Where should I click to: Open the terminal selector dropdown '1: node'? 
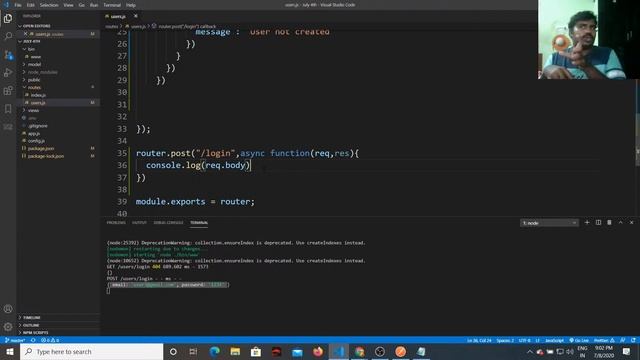point(549,223)
